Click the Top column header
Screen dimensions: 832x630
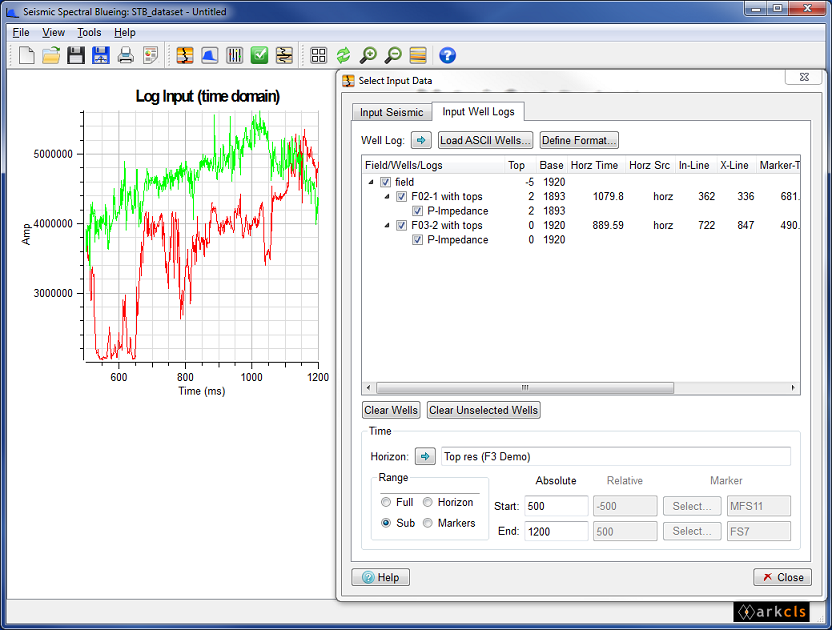519,166
